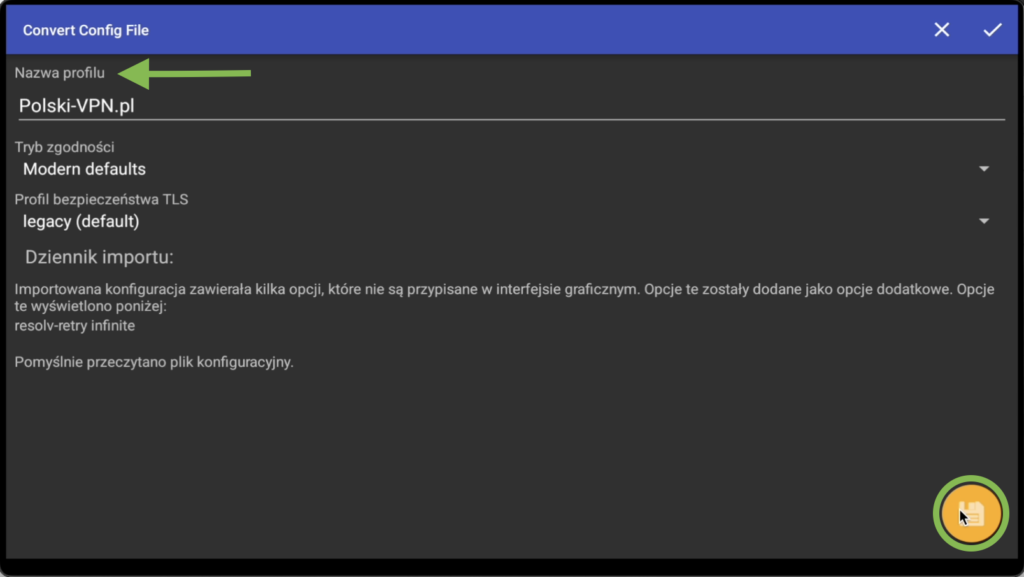Save the imported profile with floppy disk button
Viewport: 1024px width, 577px height.
click(x=971, y=514)
